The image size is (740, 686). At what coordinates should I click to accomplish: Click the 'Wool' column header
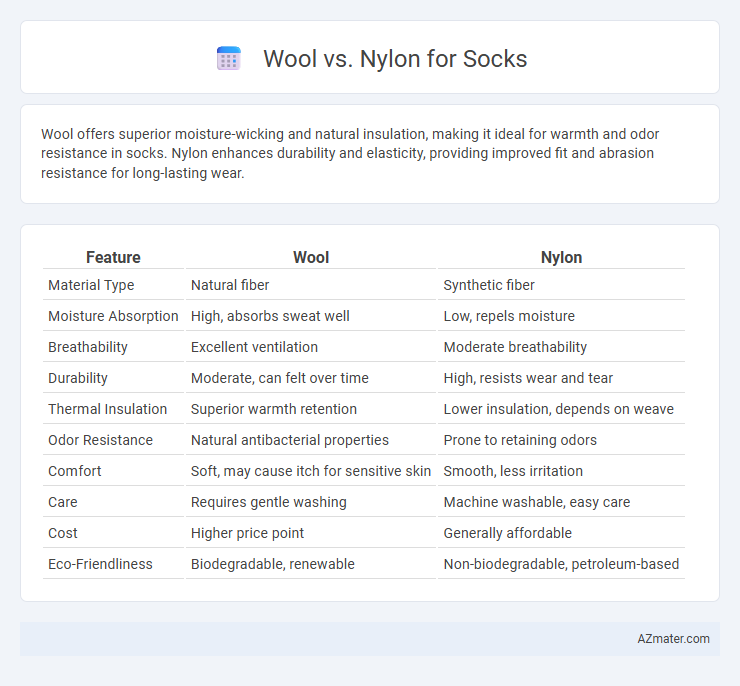point(311,257)
